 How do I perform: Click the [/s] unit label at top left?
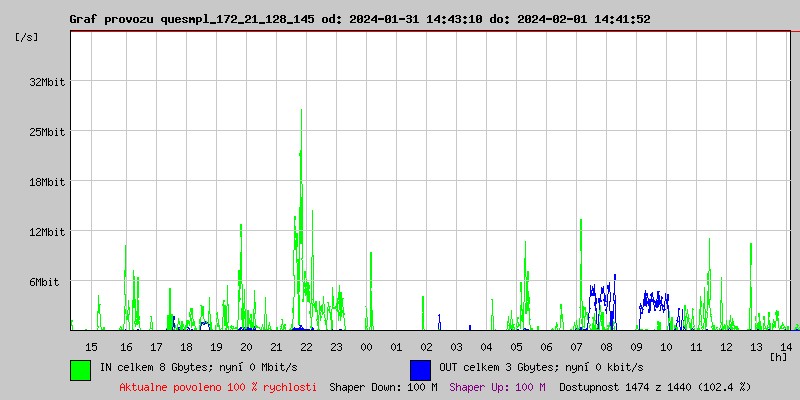(x=27, y=37)
